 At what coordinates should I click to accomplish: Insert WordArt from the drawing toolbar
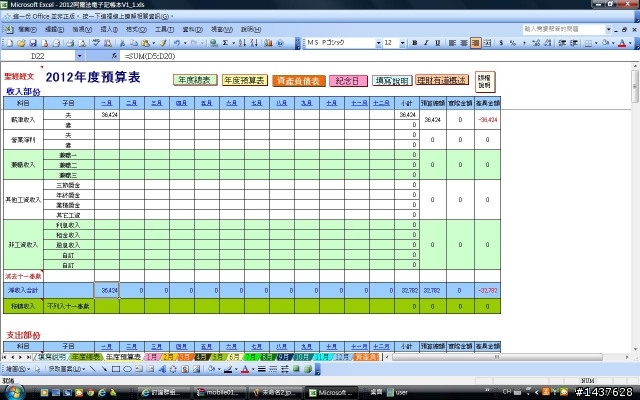pos(162,369)
